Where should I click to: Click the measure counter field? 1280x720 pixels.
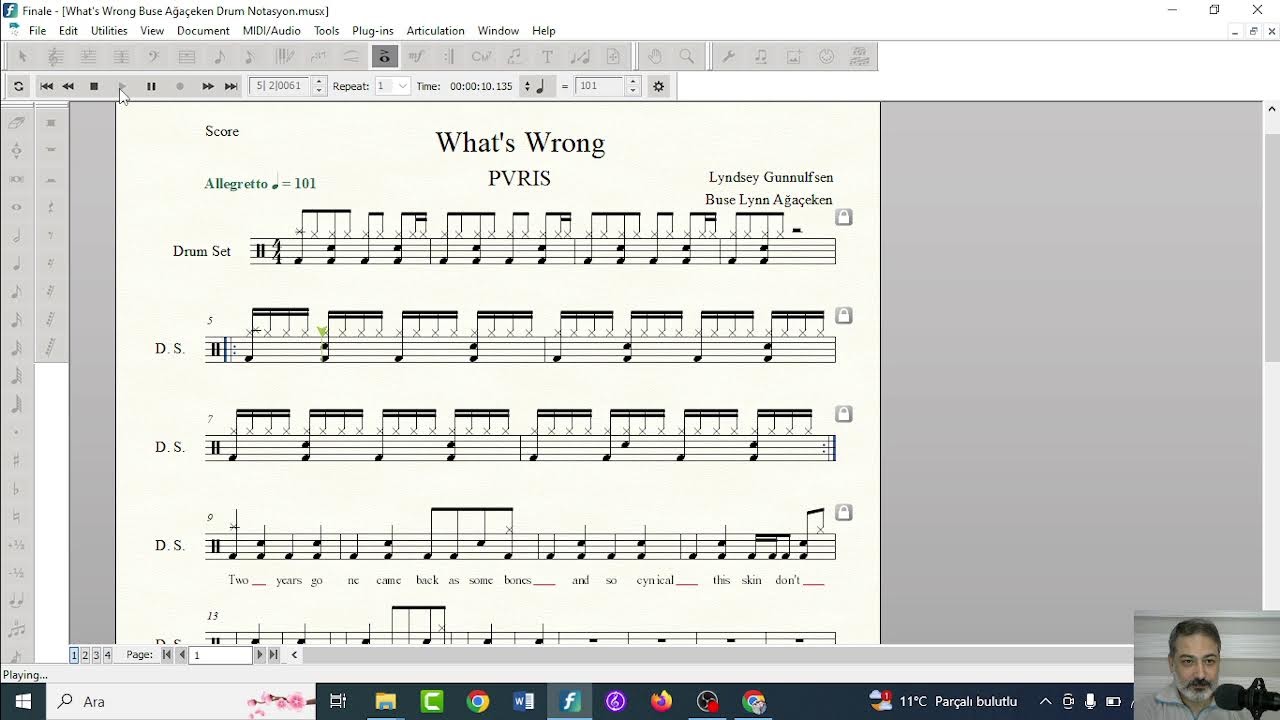(x=280, y=86)
